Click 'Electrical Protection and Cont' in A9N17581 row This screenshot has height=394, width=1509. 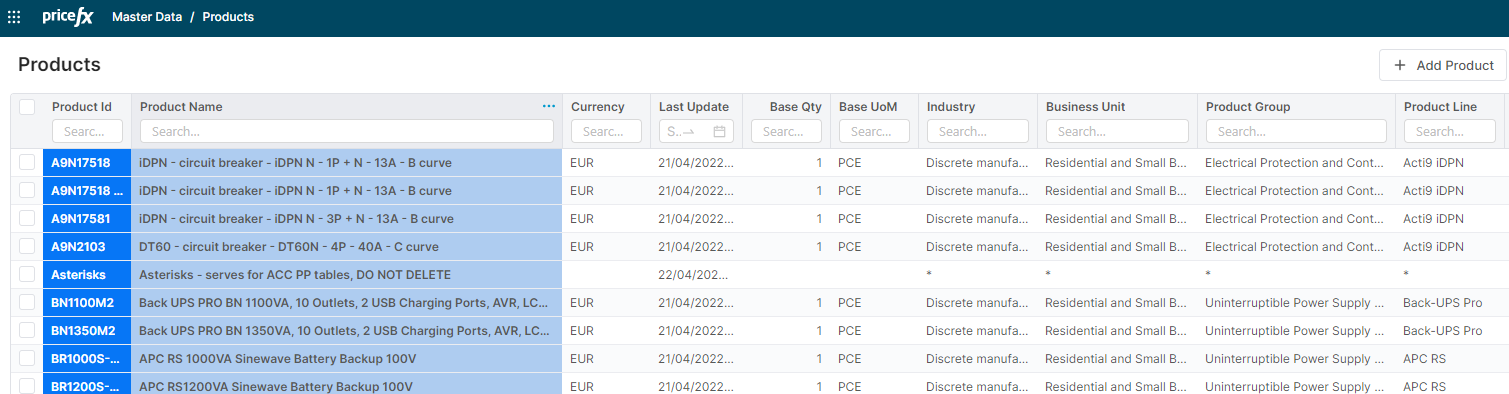click(x=1295, y=219)
